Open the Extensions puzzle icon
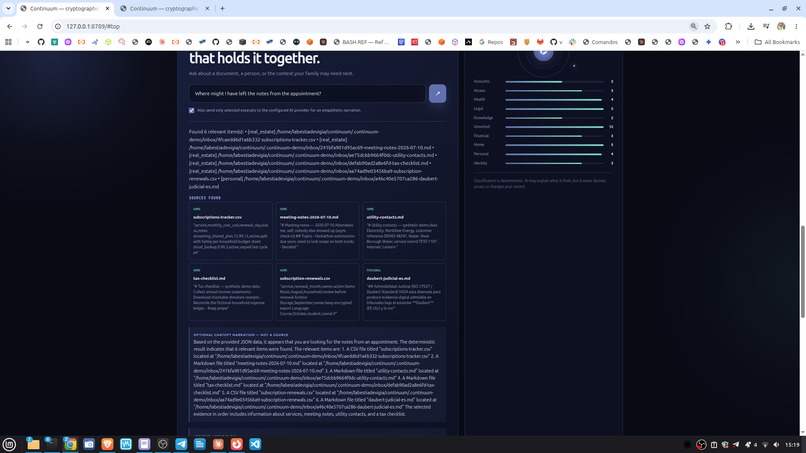This screenshot has width=806, height=453. pyautogui.click(x=728, y=26)
